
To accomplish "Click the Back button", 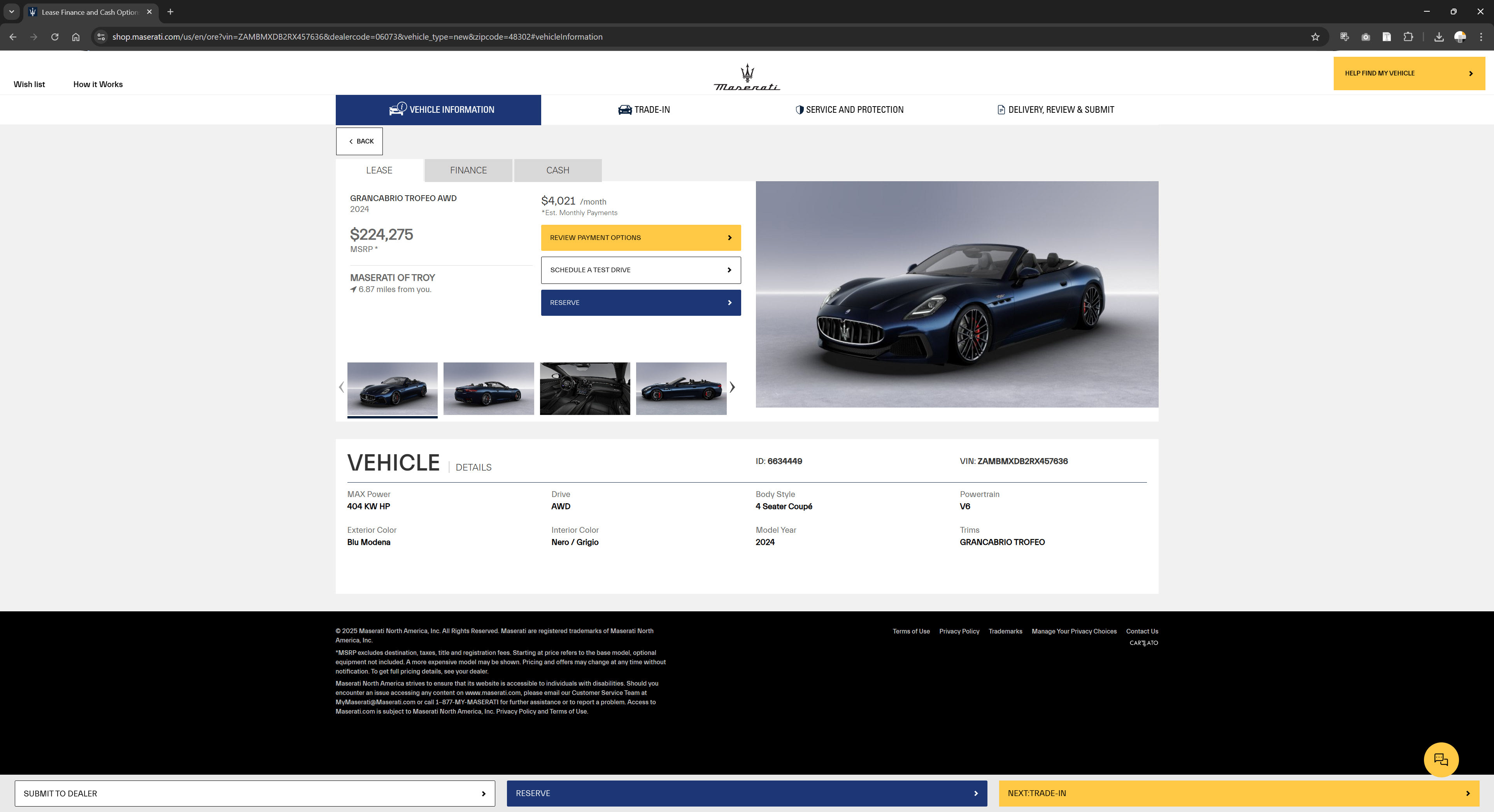I will (359, 141).
